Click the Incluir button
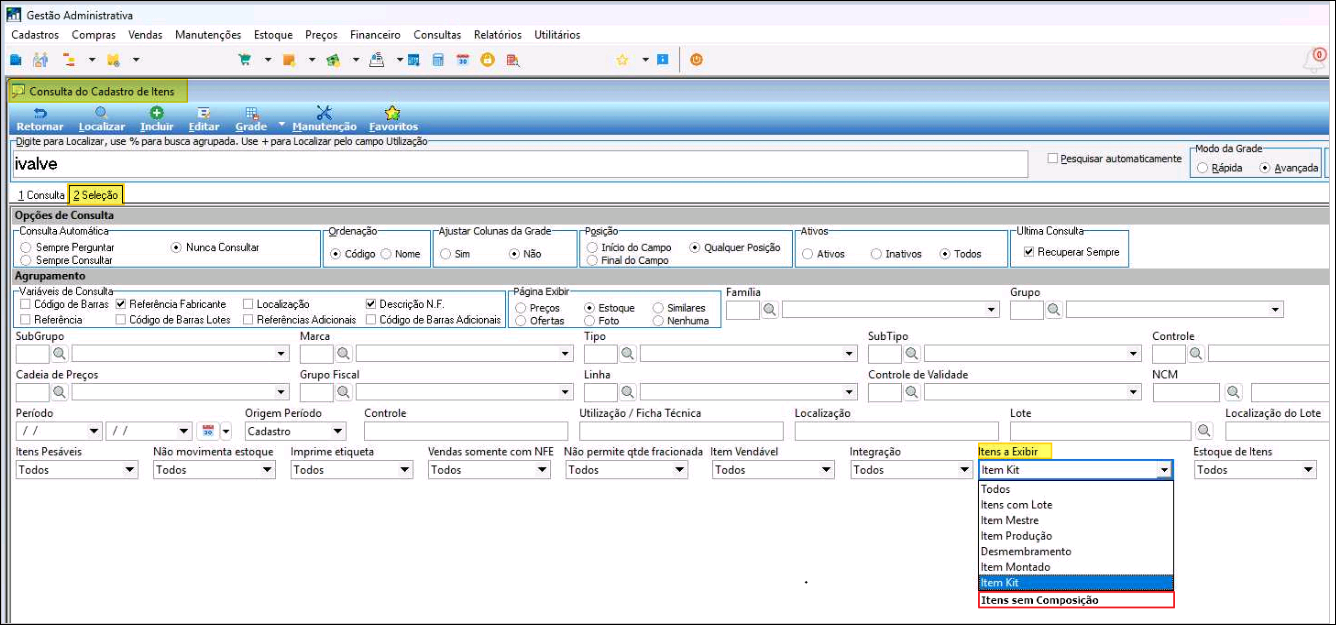This screenshot has width=1336, height=625. tap(157, 119)
